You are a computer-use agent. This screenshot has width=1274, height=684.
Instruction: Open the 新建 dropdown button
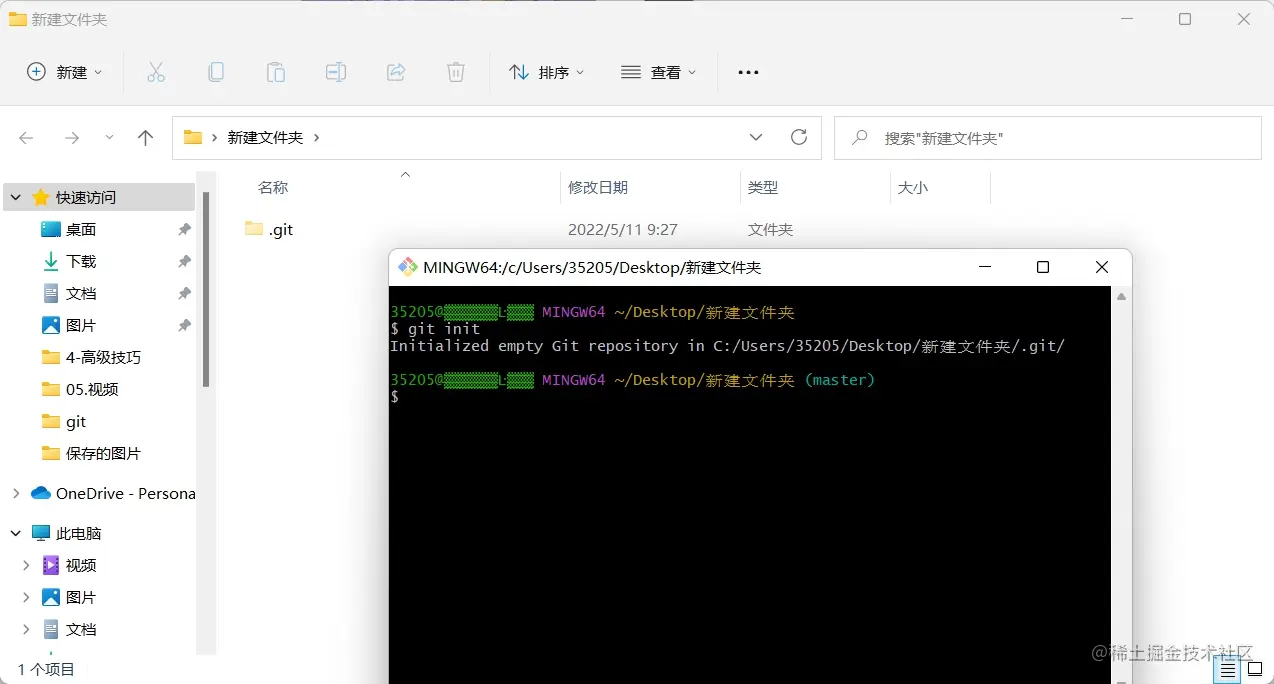[64, 72]
